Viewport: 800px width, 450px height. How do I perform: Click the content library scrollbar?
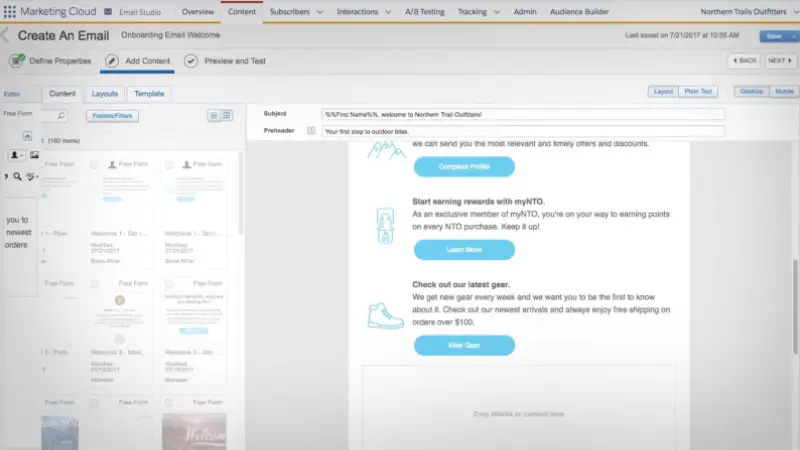[x=240, y=194]
